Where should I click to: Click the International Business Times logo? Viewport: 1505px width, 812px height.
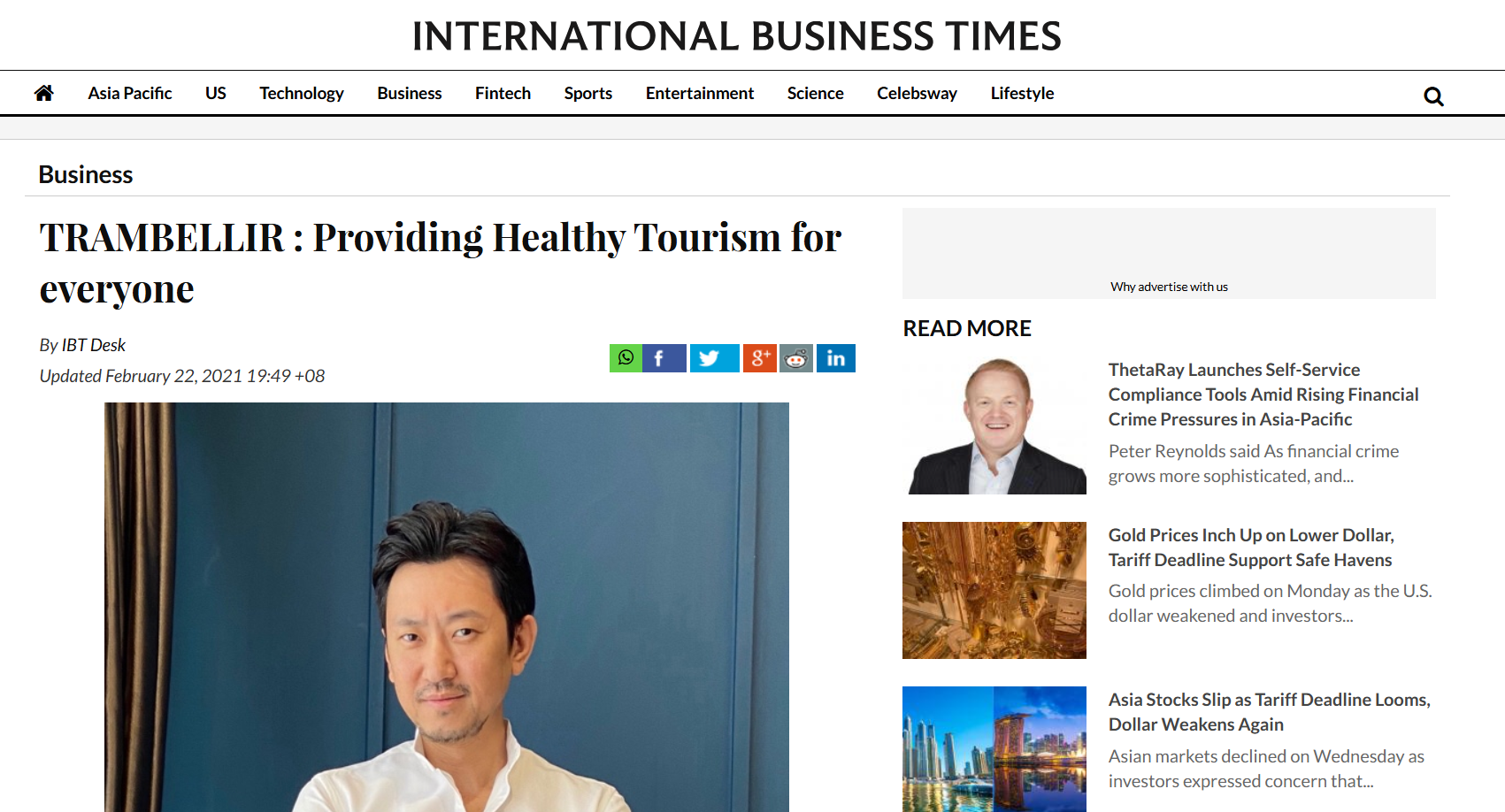point(736,36)
